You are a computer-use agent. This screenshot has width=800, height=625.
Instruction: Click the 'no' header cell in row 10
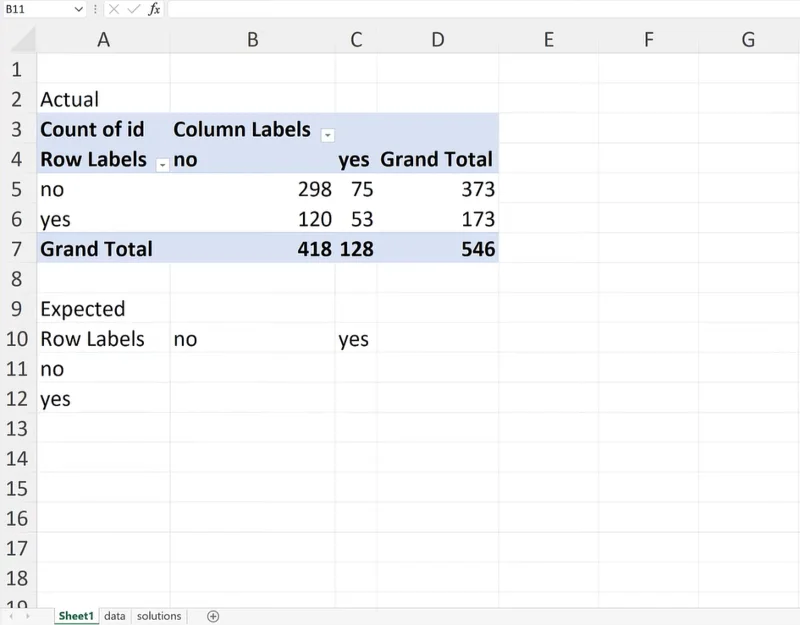click(253, 339)
